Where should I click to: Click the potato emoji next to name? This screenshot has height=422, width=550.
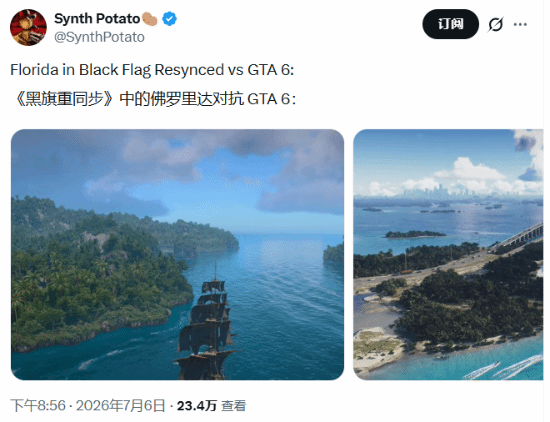150,19
